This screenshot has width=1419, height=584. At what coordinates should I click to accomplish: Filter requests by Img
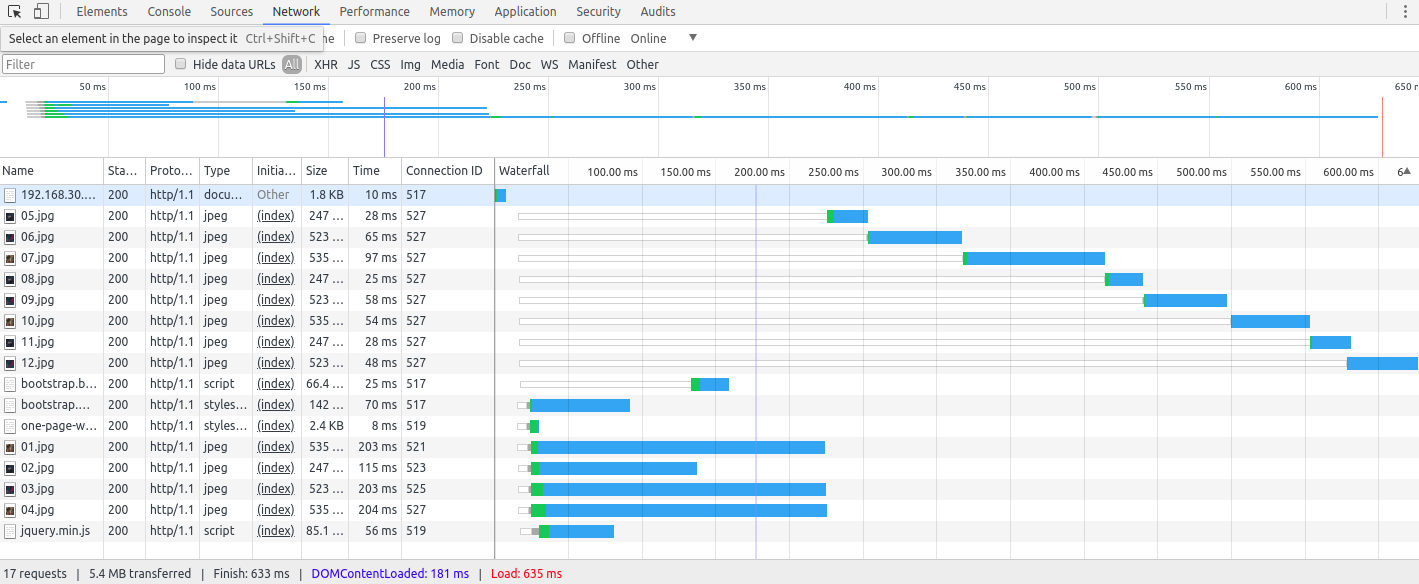click(410, 64)
